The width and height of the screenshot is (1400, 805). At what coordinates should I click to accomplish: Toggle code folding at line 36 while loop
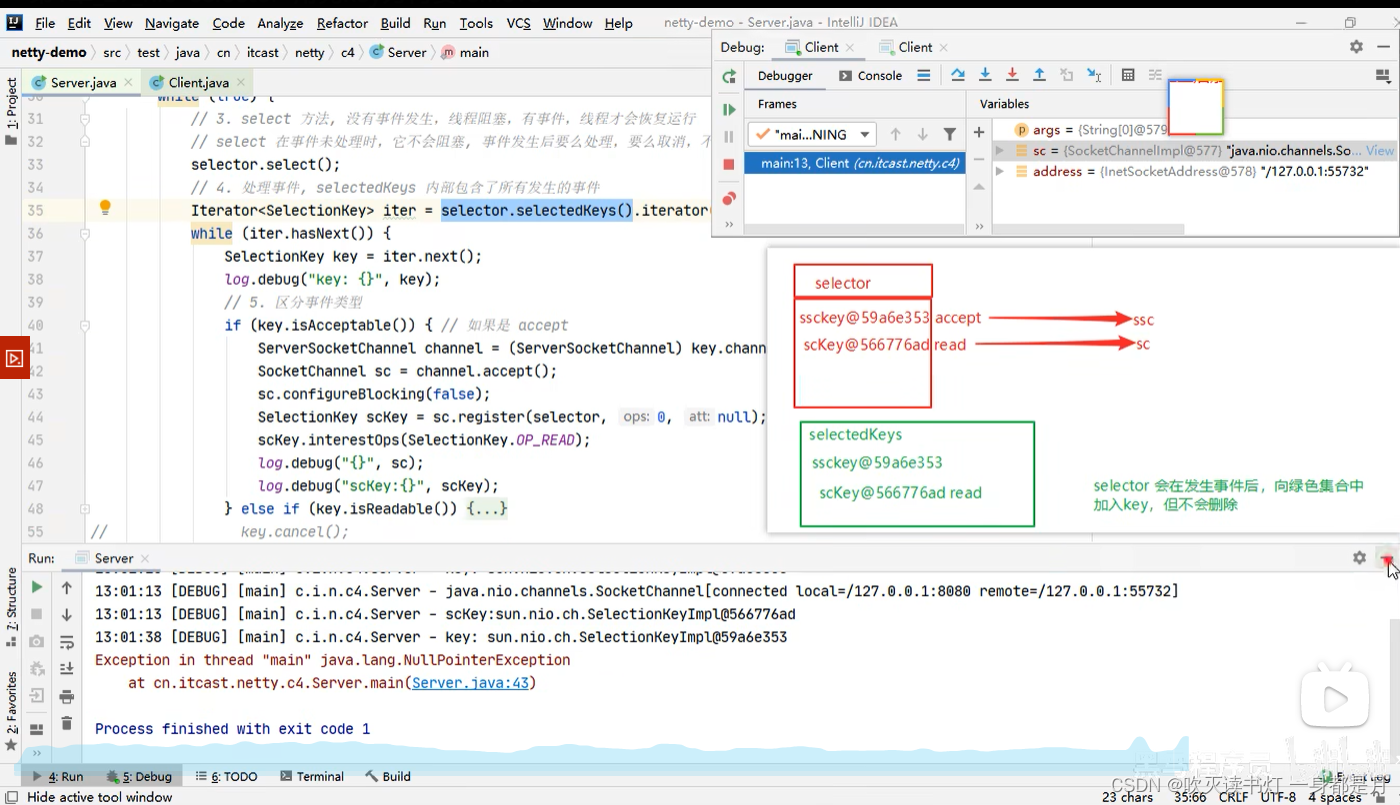tap(85, 233)
